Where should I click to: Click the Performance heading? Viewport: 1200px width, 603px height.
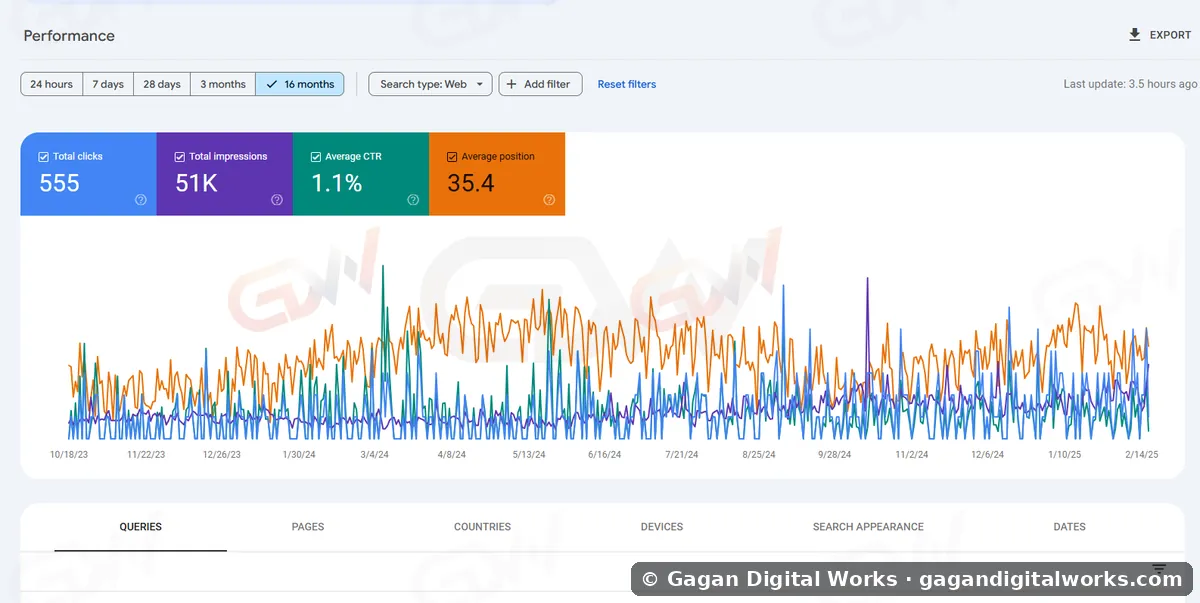(x=69, y=36)
